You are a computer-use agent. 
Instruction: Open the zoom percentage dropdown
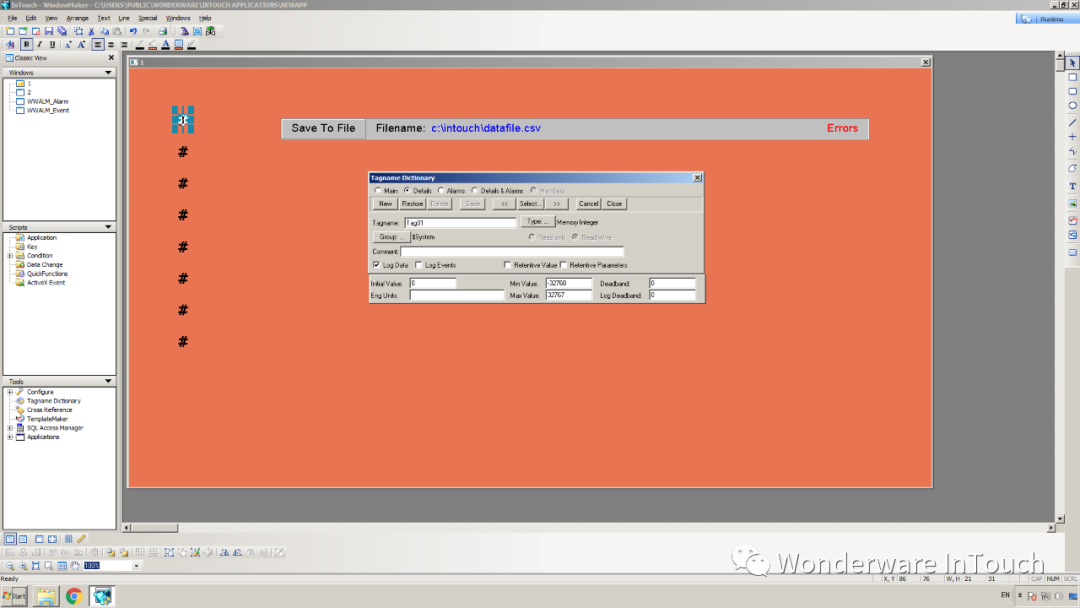pos(137,565)
